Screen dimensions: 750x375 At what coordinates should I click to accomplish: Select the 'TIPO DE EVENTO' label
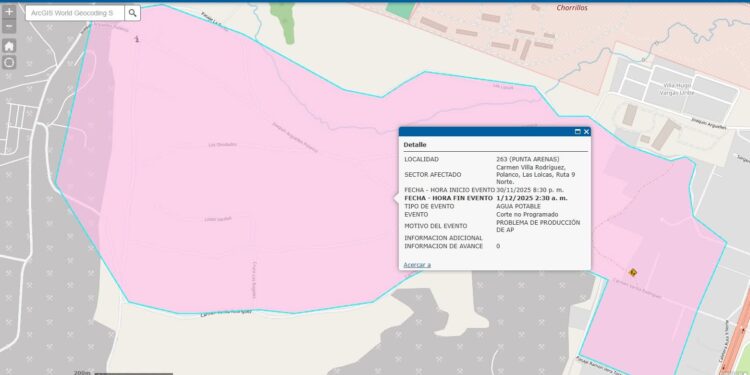[429, 206]
